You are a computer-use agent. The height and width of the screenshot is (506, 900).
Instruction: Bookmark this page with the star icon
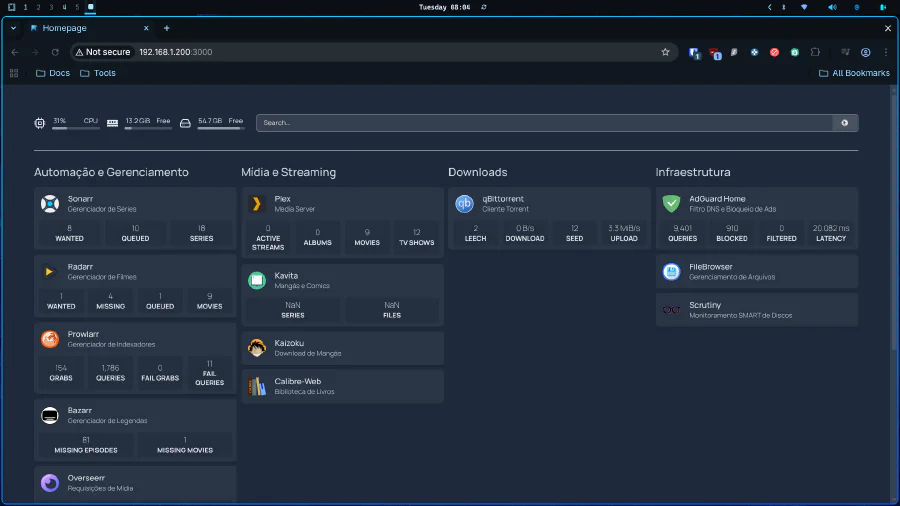pos(665,52)
